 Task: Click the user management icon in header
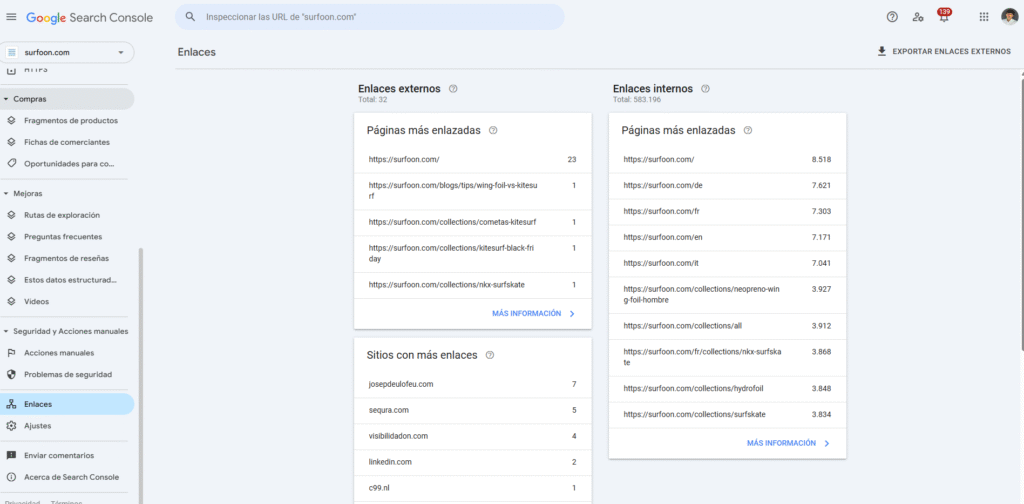(918, 17)
